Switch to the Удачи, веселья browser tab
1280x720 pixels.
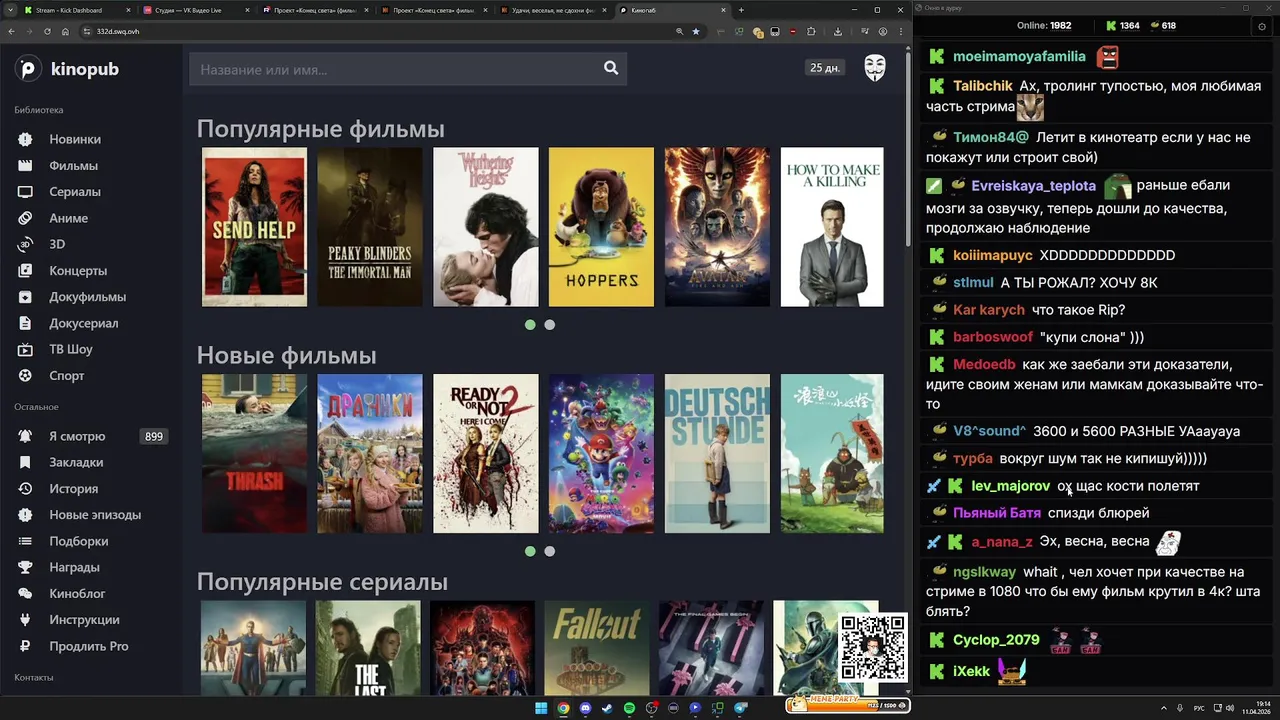pos(552,10)
